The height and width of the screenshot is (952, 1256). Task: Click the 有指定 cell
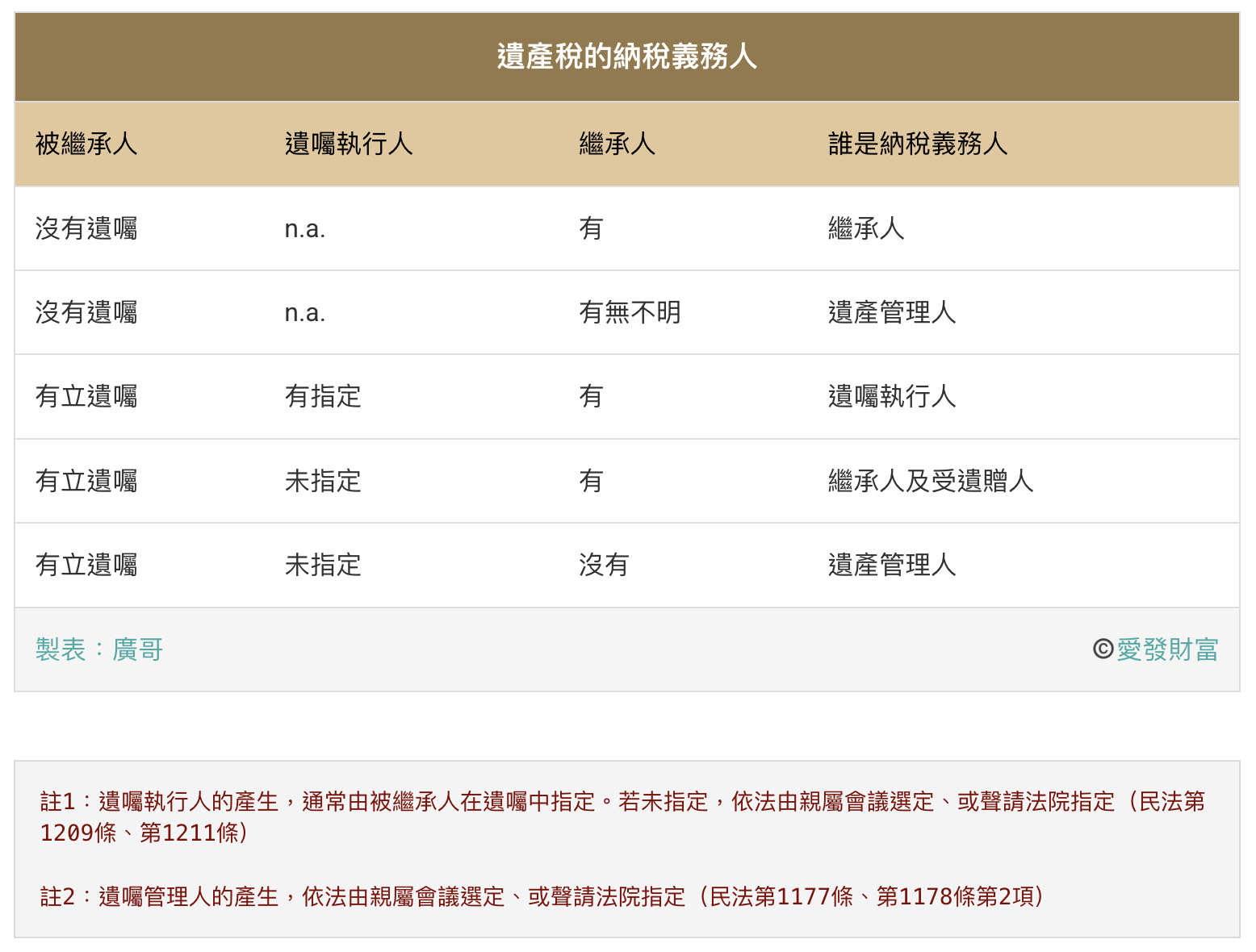(x=322, y=396)
